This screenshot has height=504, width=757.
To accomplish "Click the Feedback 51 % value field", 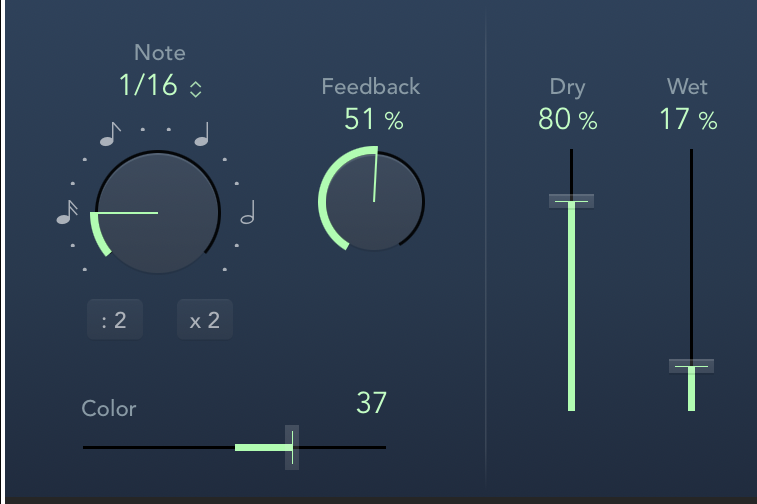I will click(x=374, y=120).
